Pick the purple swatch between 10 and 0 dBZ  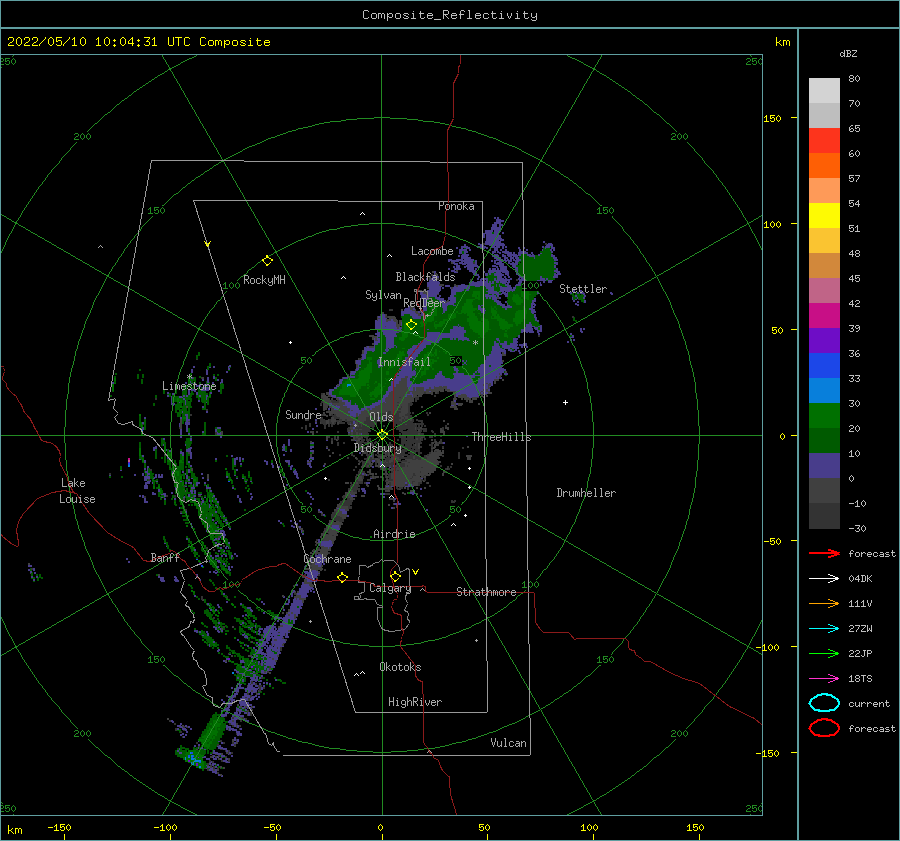[x=824, y=465]
